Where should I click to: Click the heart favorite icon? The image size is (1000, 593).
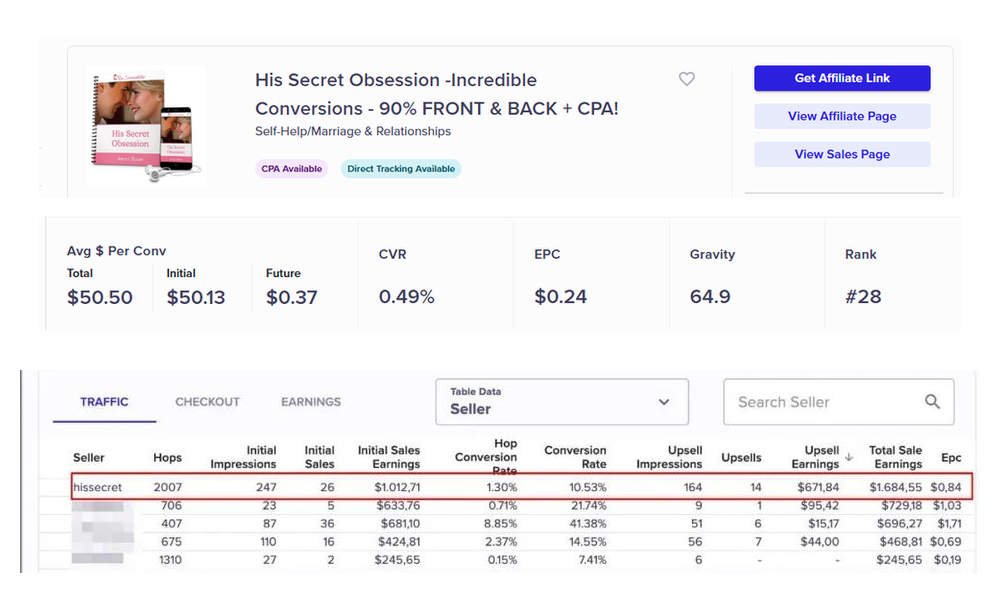[x=686, y=79]
